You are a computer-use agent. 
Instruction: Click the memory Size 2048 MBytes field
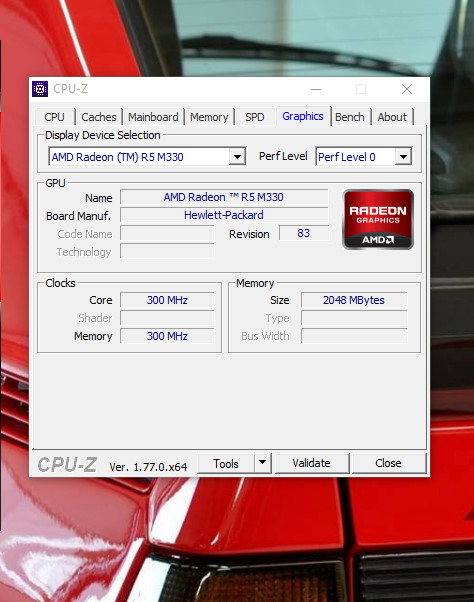[354, 300]
